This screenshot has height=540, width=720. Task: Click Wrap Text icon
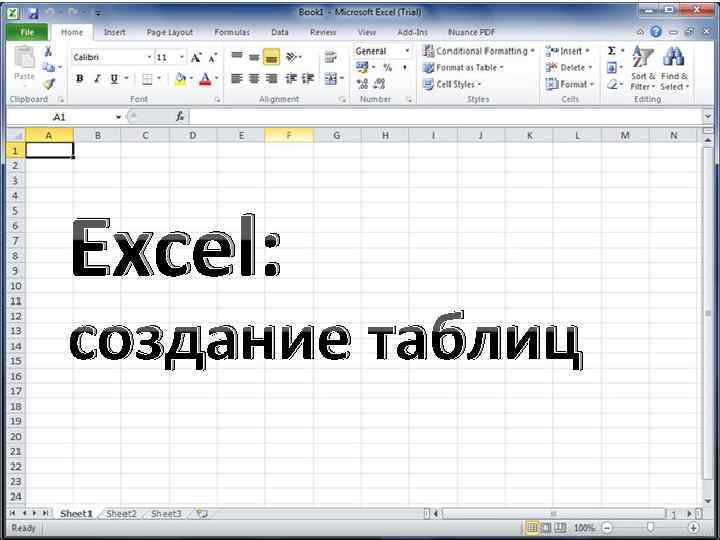tap(331, 57)
